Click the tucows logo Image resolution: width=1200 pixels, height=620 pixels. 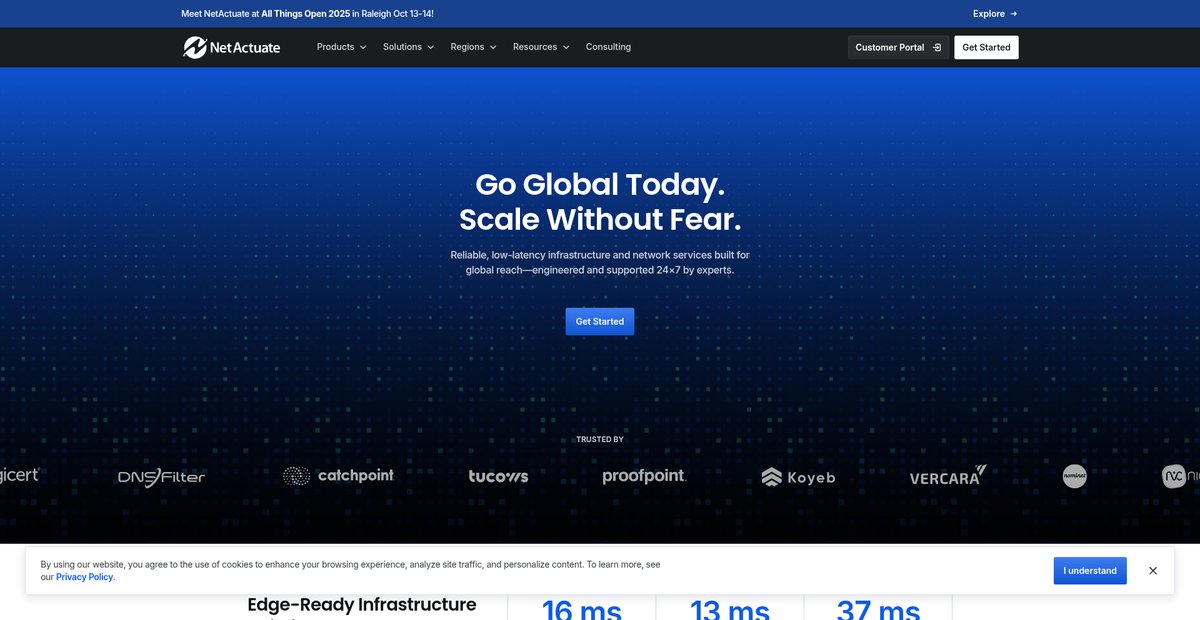pyautogui.click(x=498, y=476)
